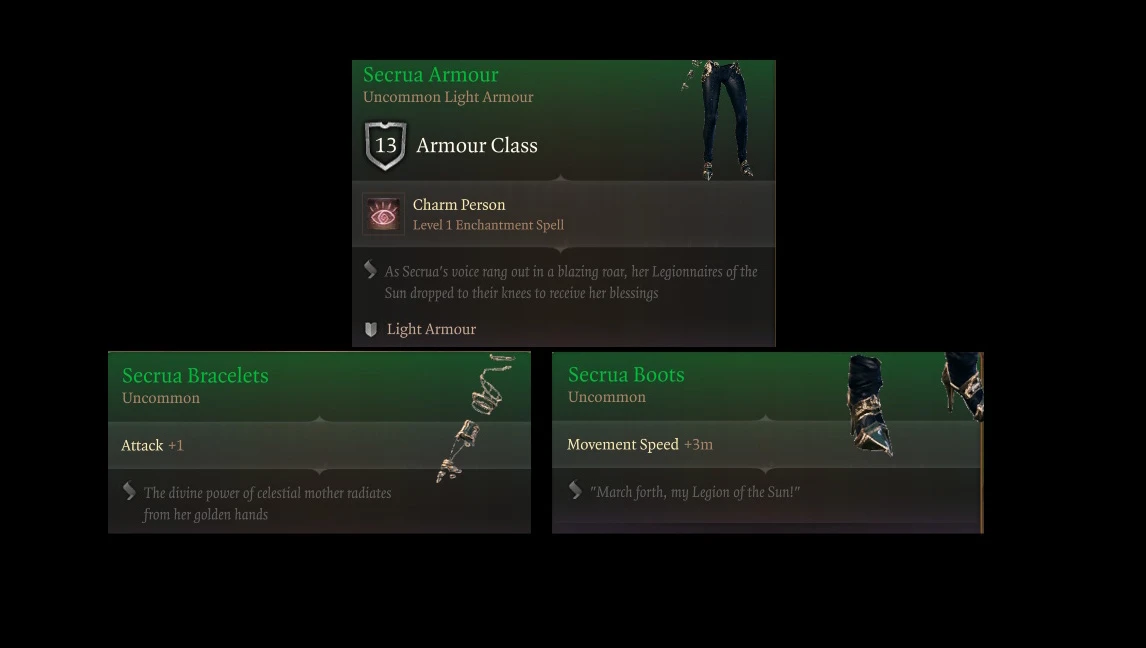Click the Level 1 Enchantment Spell text

pyautogui.click(x=488, y=225)
